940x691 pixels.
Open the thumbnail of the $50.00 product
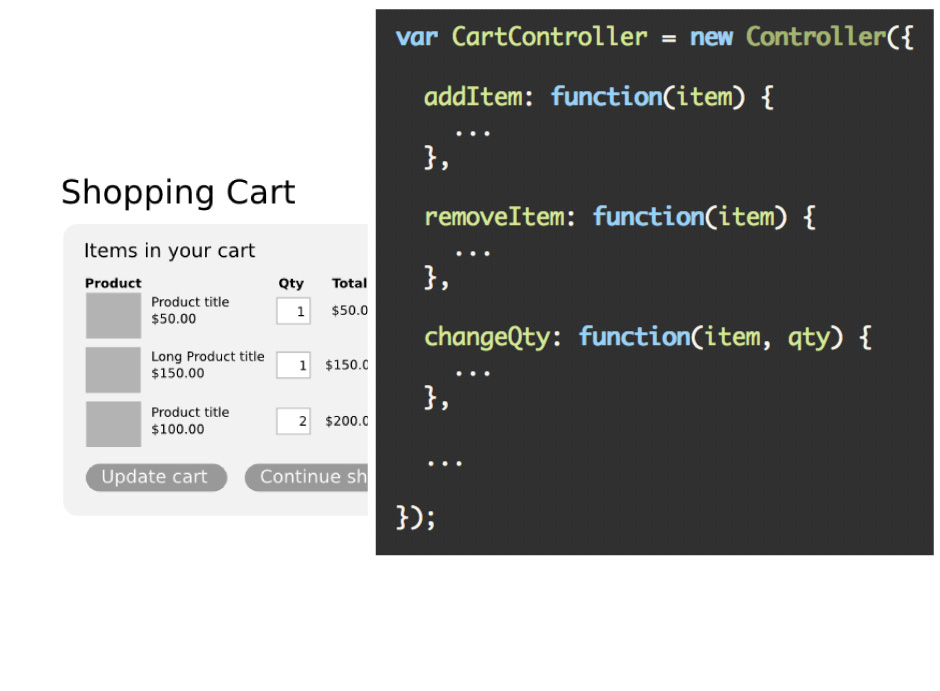(x=113, y=315)
